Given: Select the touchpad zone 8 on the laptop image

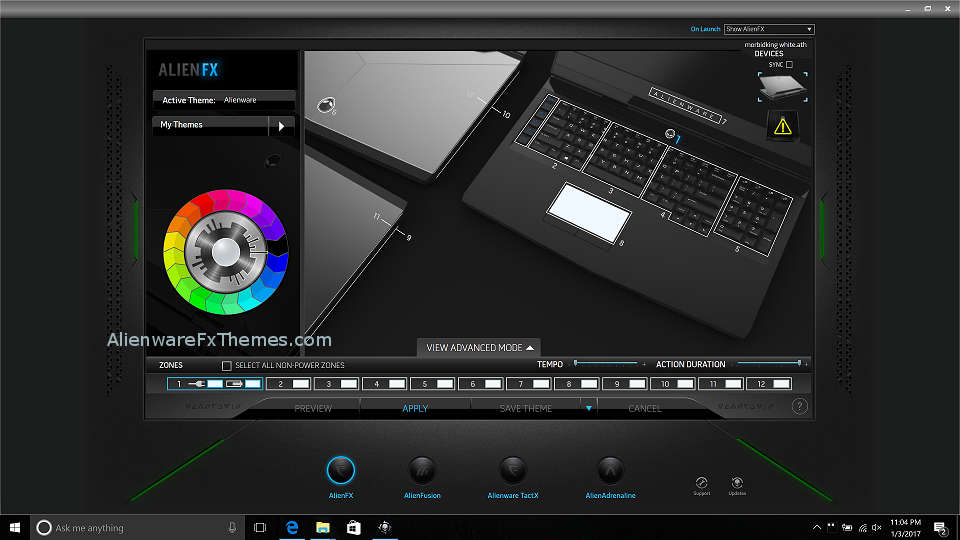Looking at the screenshot, I should 588,212.
